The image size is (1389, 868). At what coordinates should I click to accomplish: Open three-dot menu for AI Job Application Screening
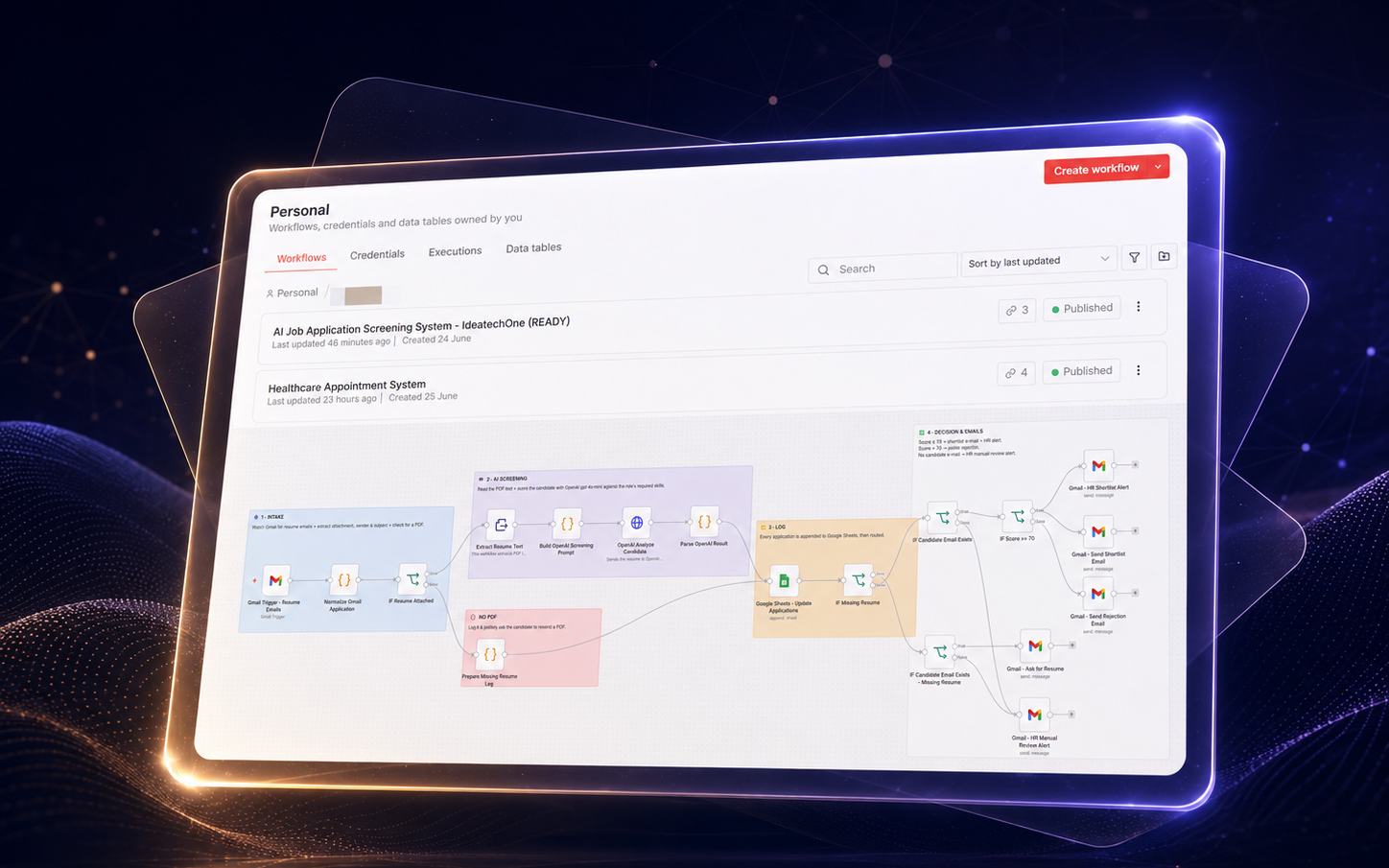pos(1139,307)
